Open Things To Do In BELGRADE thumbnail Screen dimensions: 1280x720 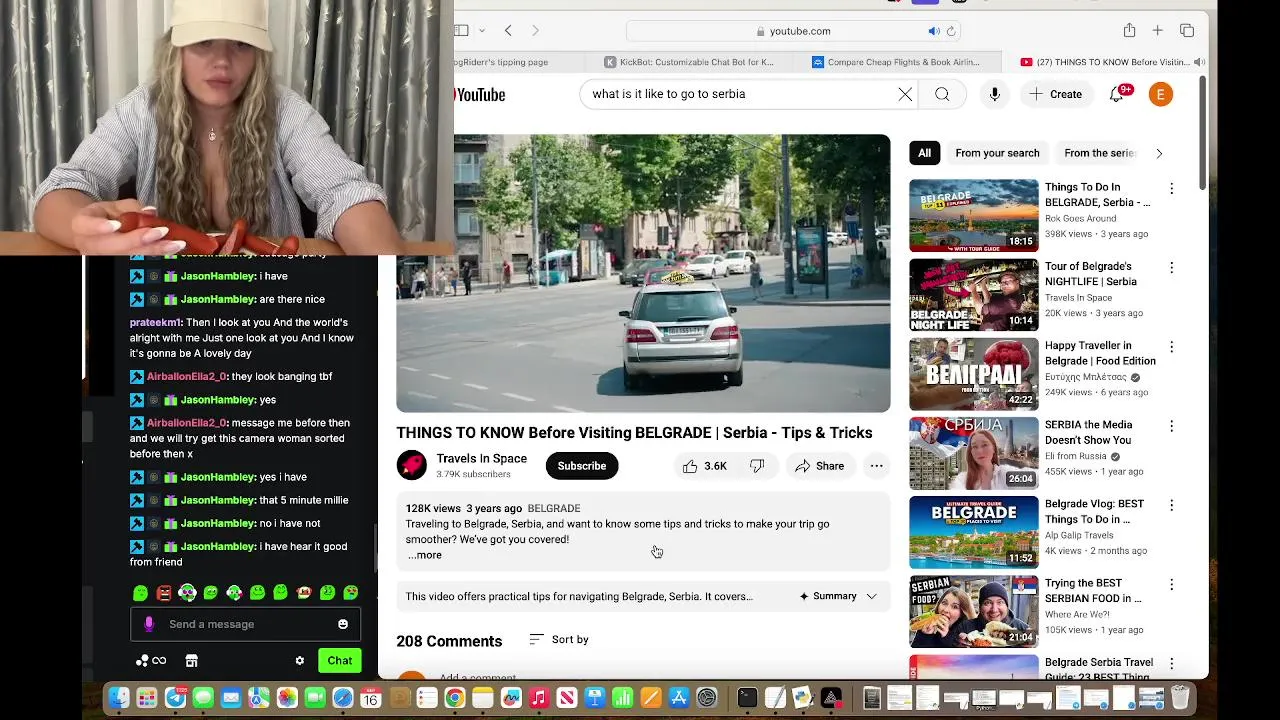click(x=974, y=216)
